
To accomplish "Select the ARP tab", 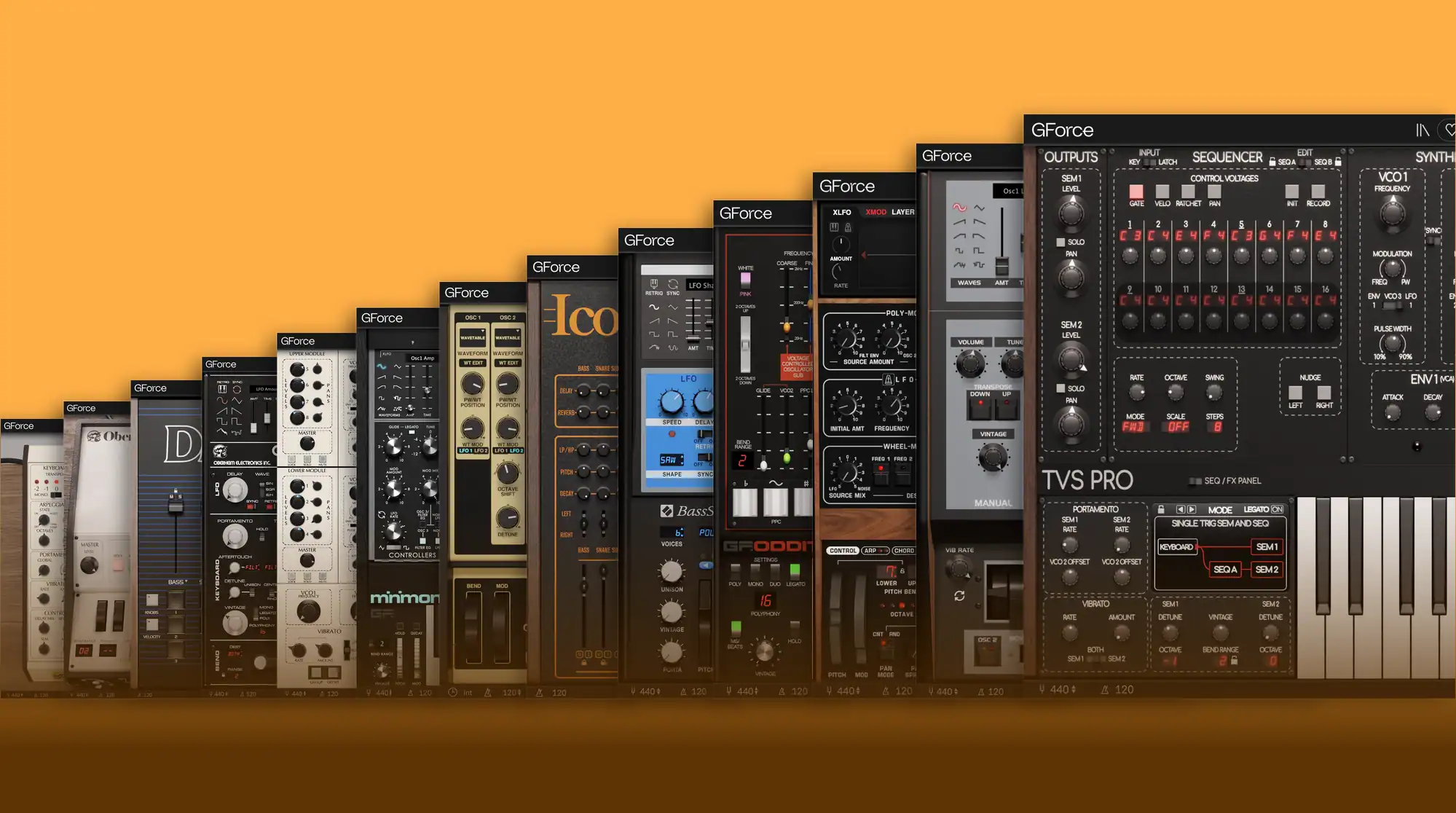I will (875, 551).
